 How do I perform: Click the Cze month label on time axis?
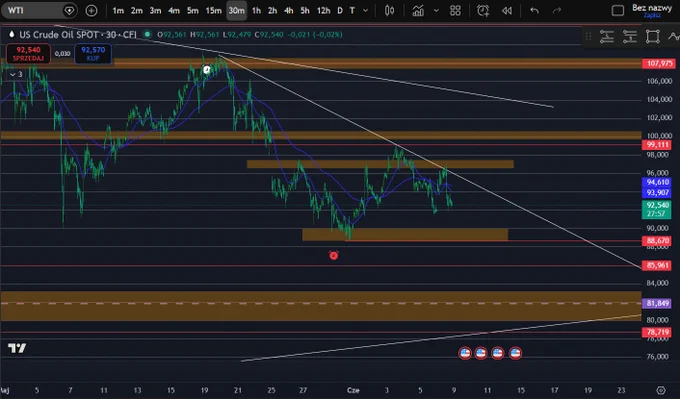coord(353,390)
